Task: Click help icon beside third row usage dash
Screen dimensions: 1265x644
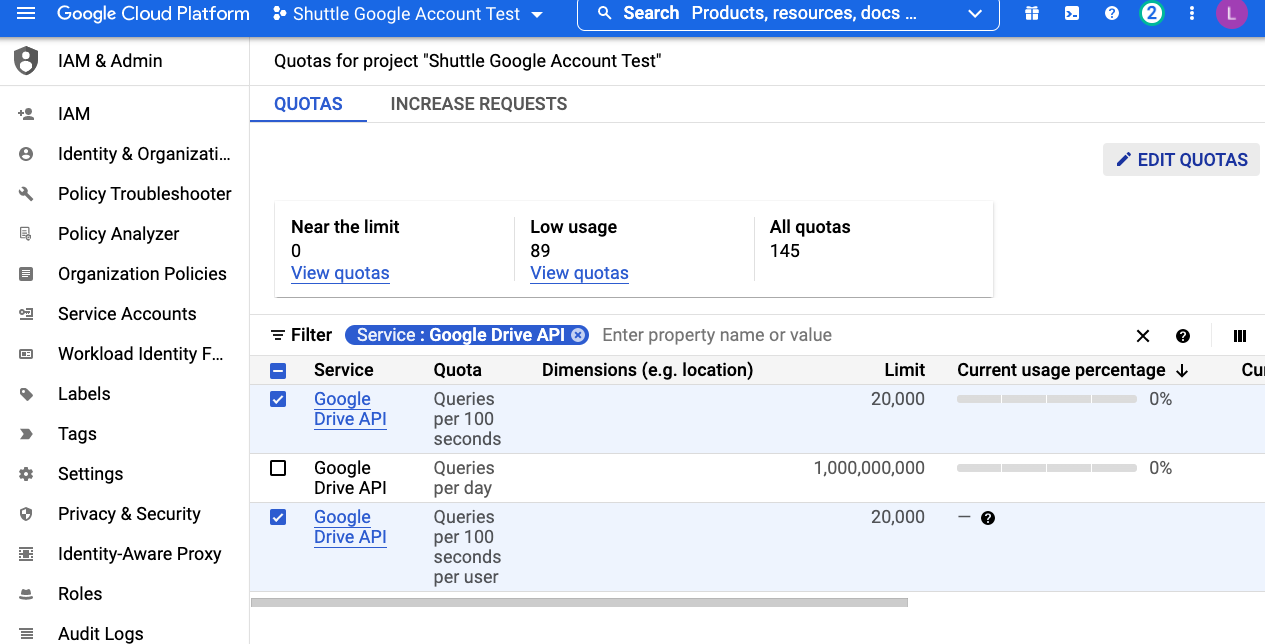Action: 988,518
